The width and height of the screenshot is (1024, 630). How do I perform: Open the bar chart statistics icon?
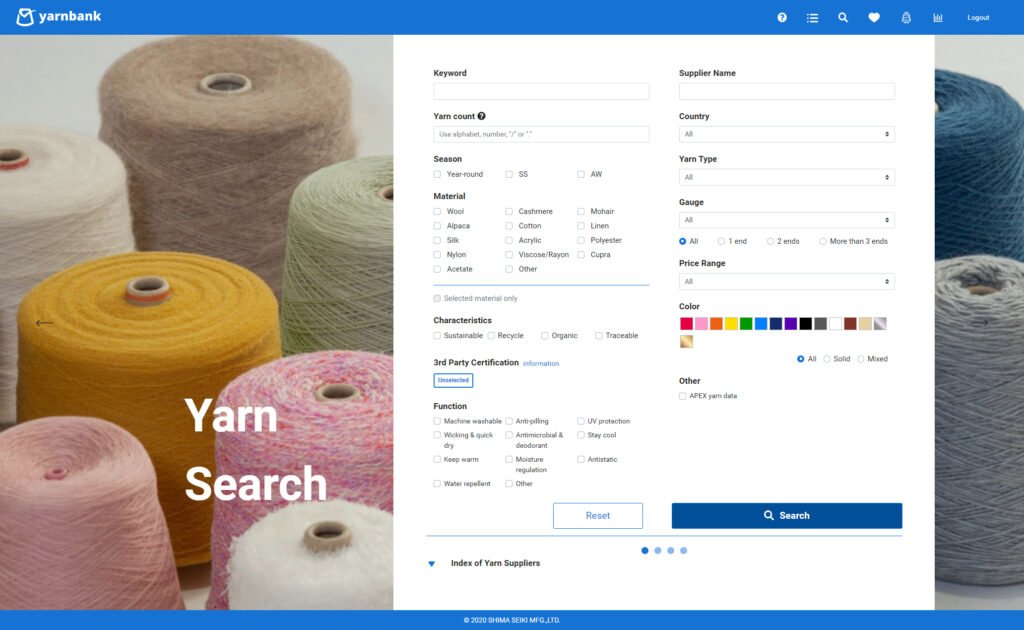938,17
